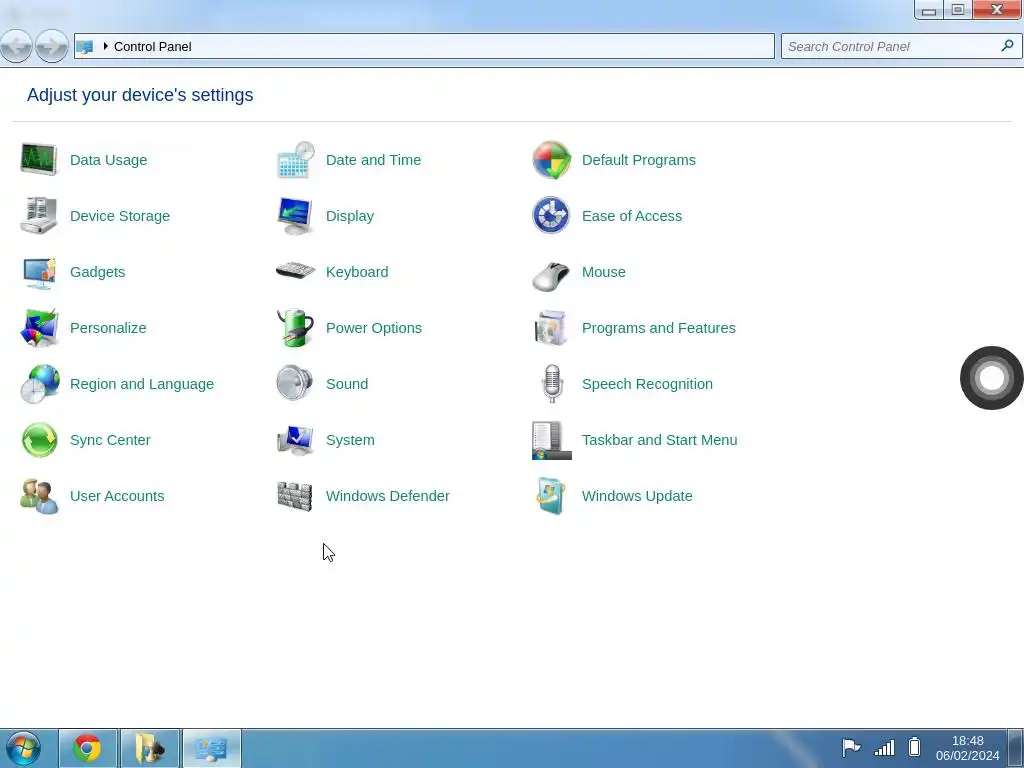Click the battery tray icon
The image size is (1024, 768).
click(x=914, y=746)
